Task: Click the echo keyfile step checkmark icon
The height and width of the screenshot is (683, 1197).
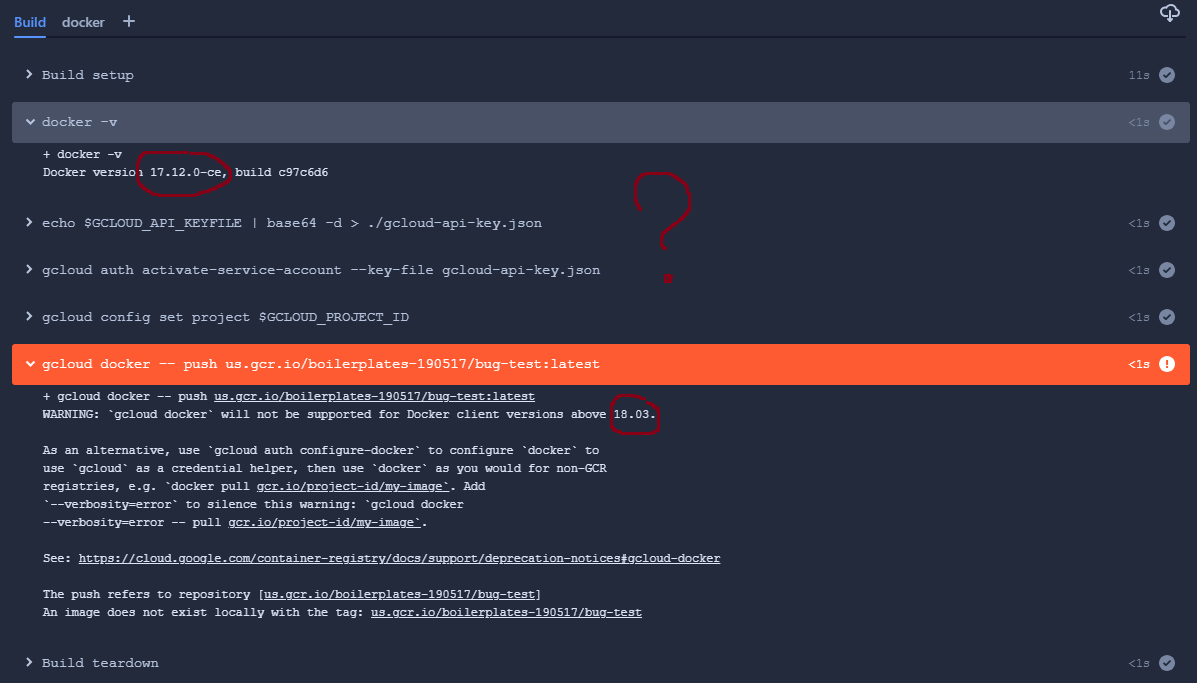Action: (x=1166, y=223)
